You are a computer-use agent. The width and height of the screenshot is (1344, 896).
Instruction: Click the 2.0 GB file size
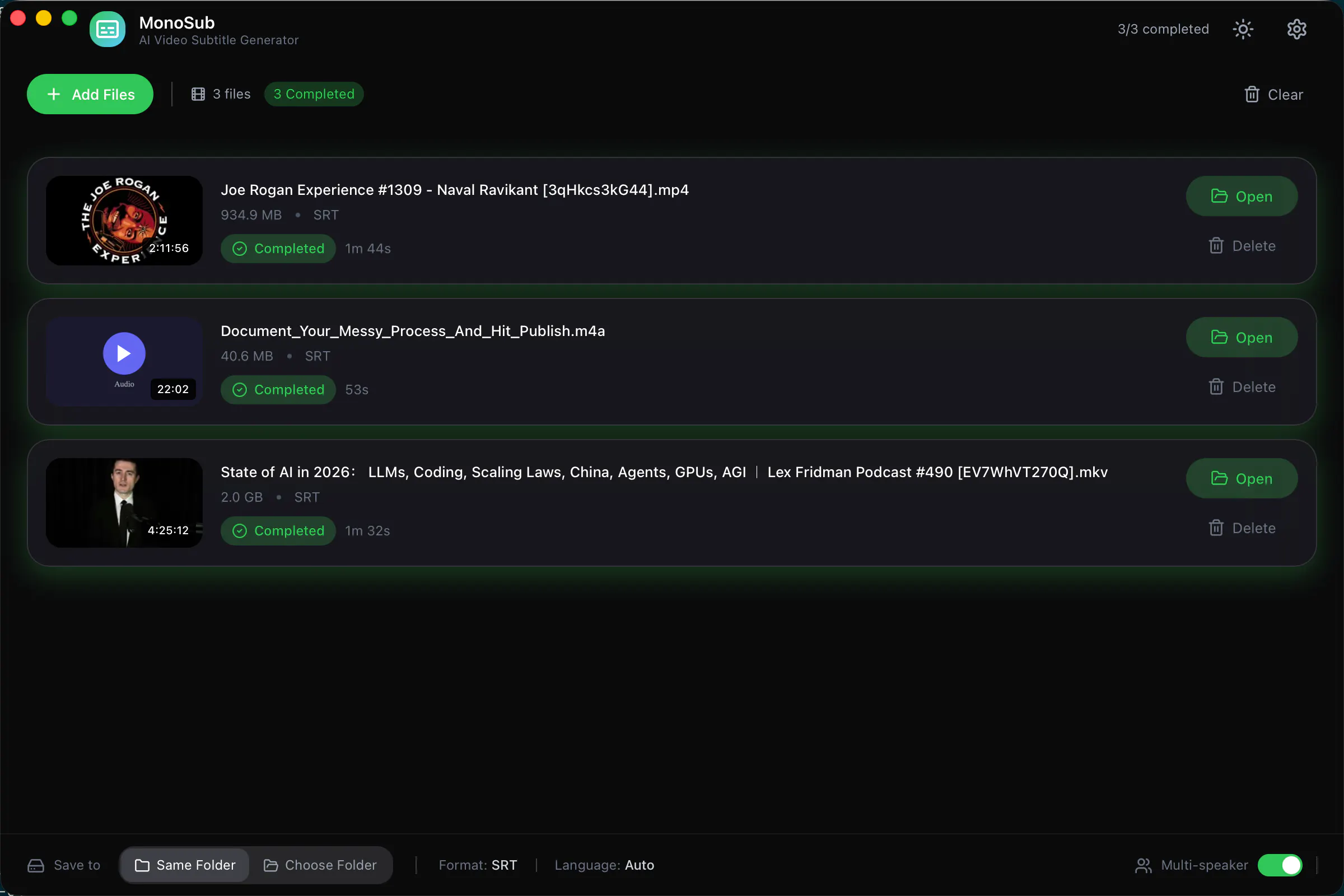[x=242, y=497]
